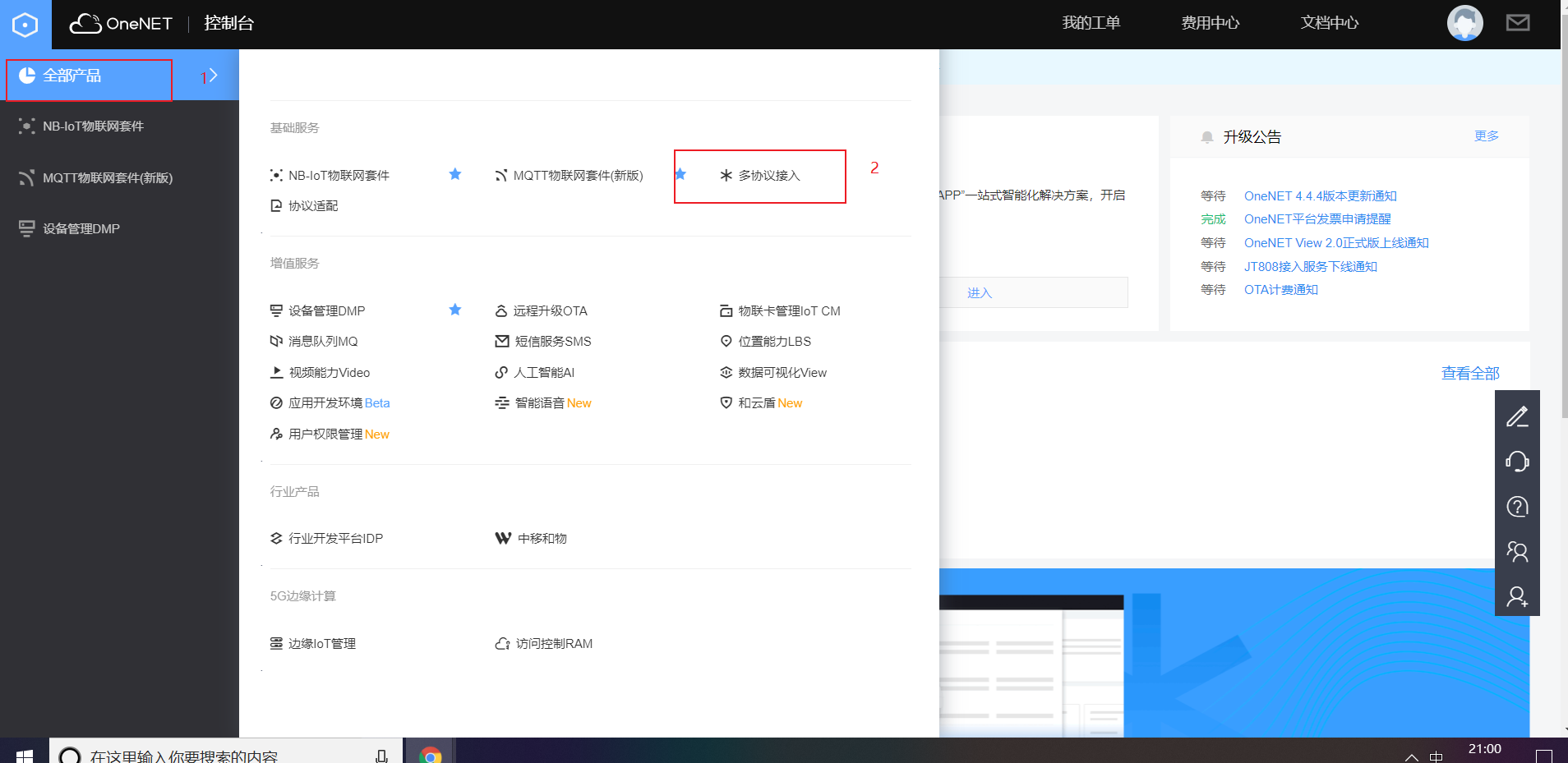Open 用户权限管理 New service
Image resolution: width=1568 pixels, height=763 pixels.
pos(339,434)
